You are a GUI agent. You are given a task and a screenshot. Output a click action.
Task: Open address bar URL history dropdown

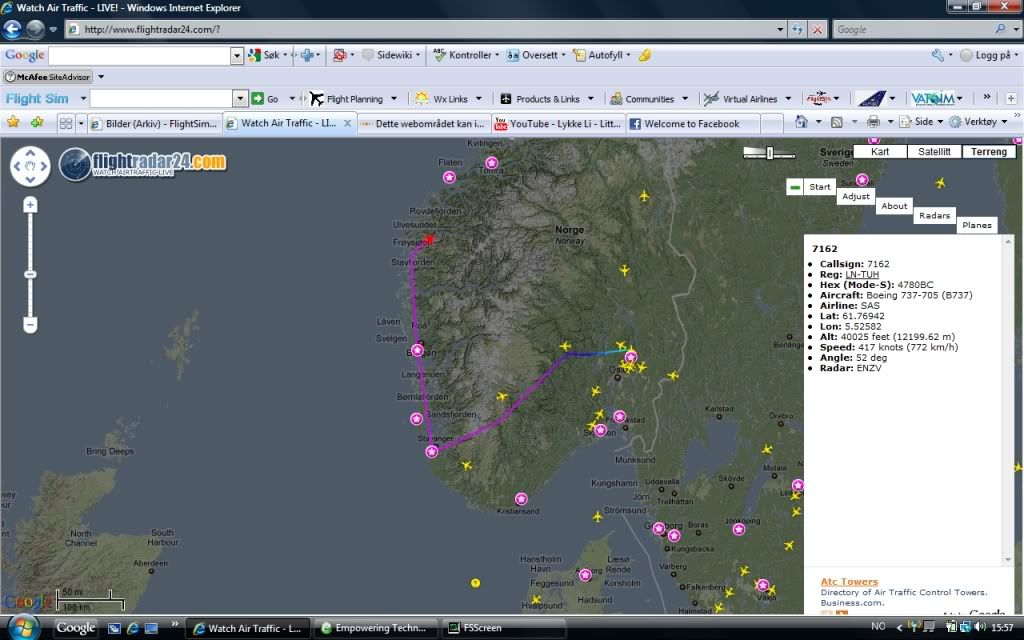tap(780, 29)
